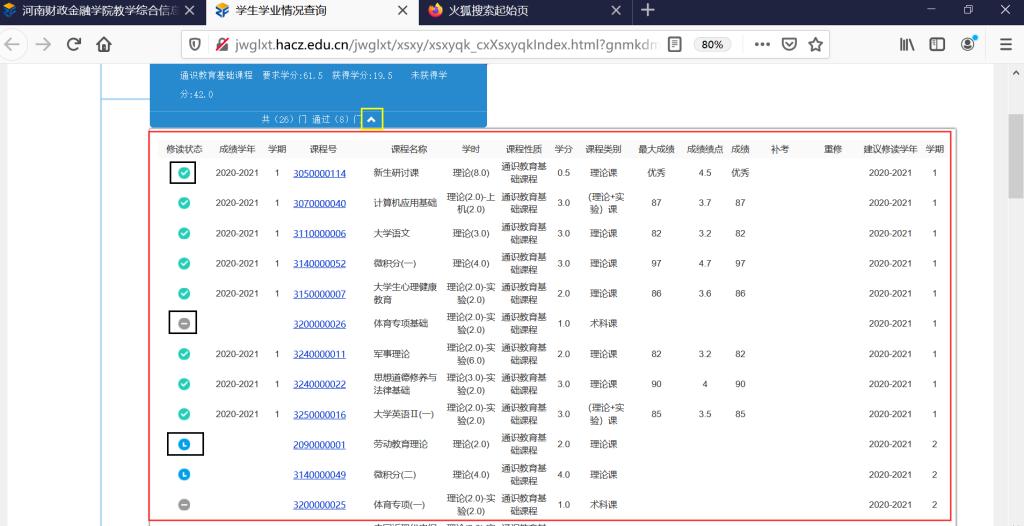The image size is (1024, 526).
Task: Click status icon for 大学英语II(一) row
Action: pos(184,414)
